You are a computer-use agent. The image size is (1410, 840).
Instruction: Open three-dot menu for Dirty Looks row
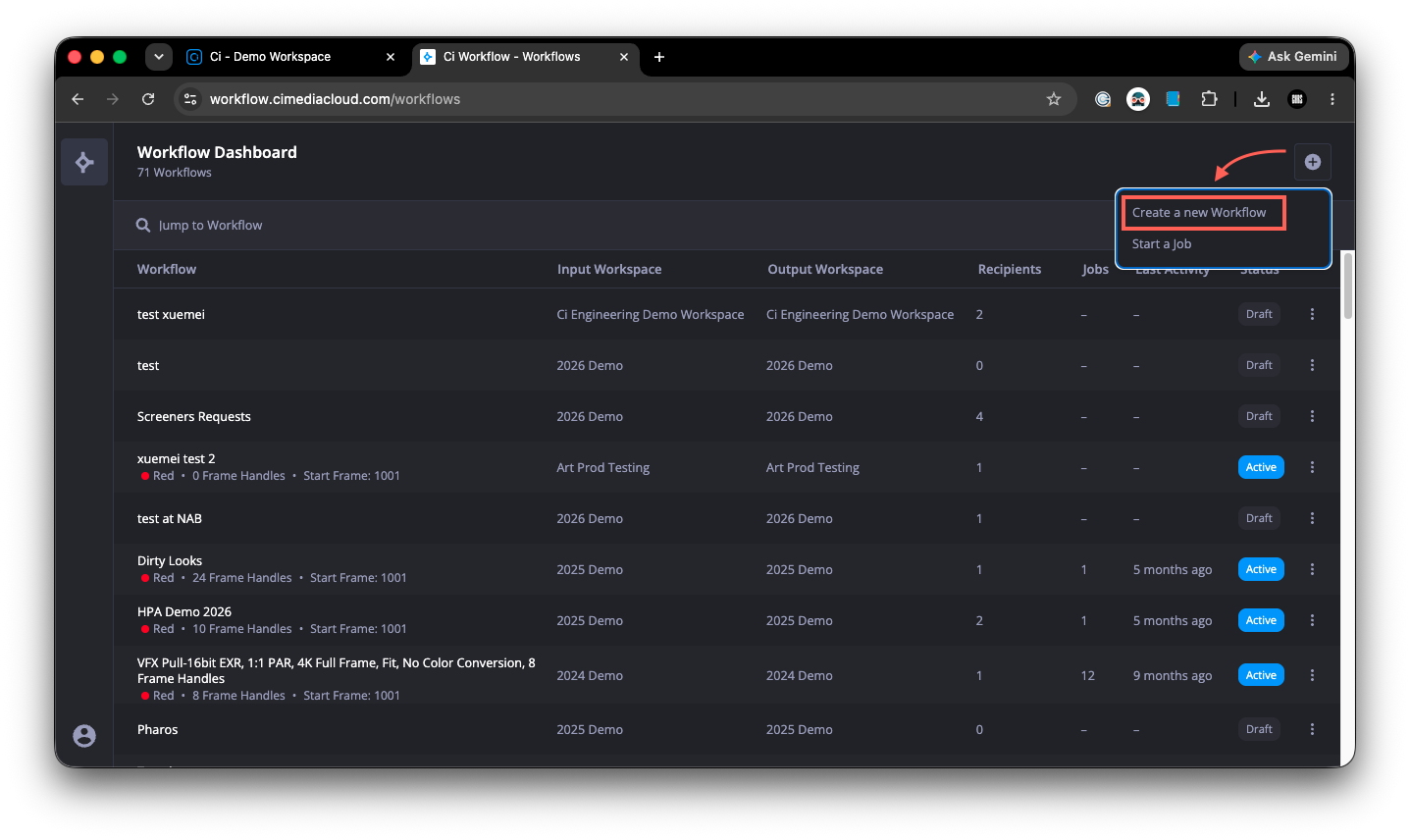coord(1312,569)
